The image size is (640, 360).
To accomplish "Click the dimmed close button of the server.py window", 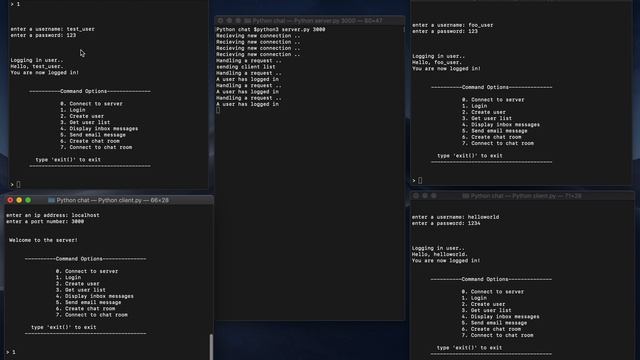I will (x=220, y=20).
